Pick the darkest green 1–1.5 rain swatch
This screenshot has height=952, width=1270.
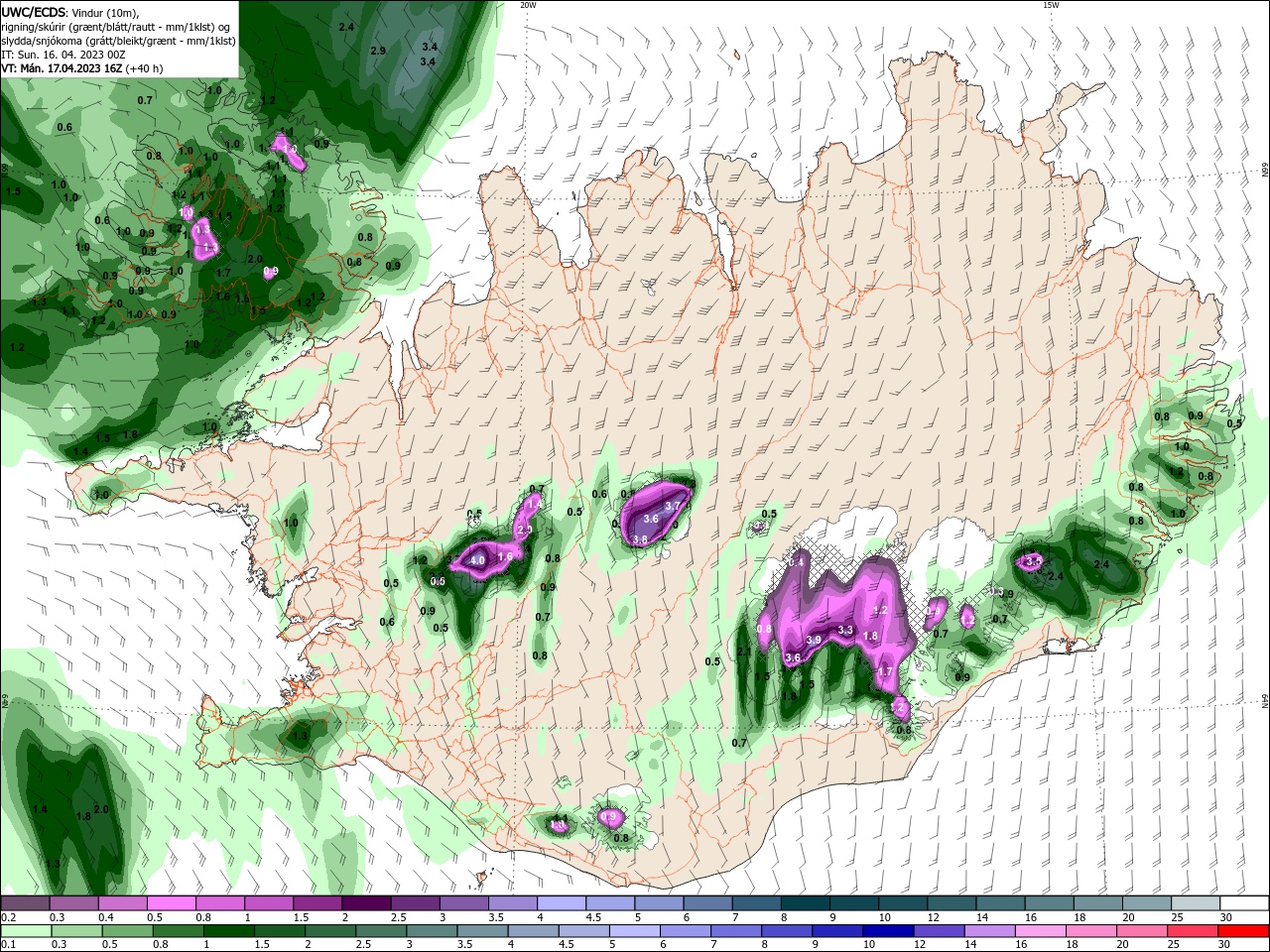228,931
